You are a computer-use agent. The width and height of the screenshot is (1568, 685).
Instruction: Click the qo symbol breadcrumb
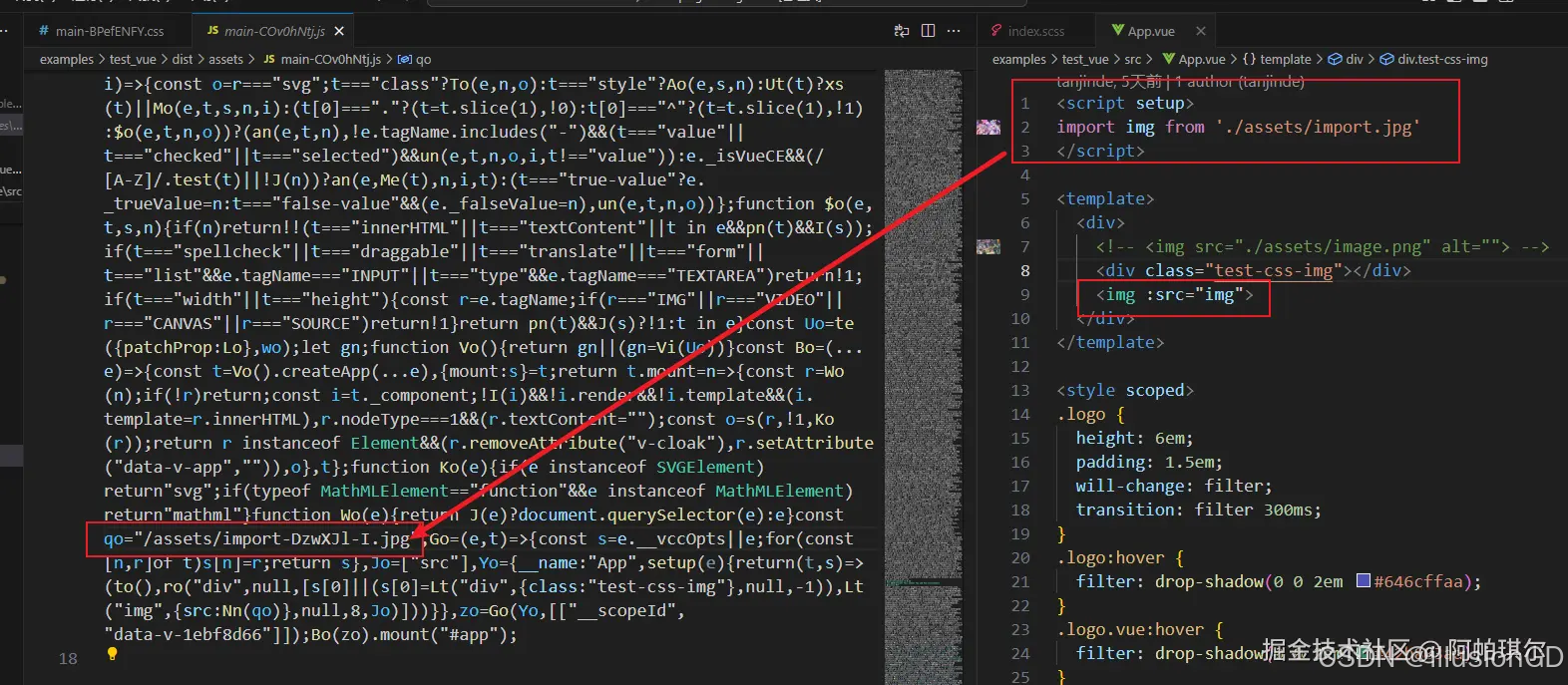tap(415, 59)
